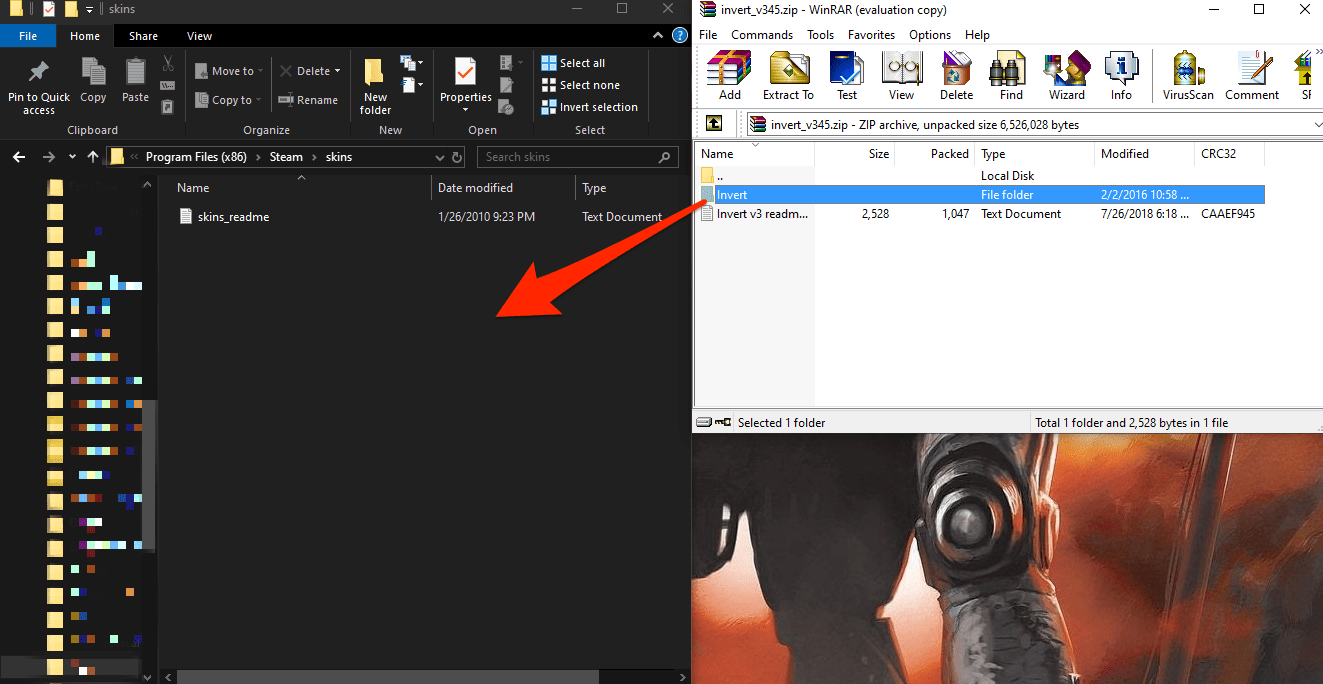Click Copy path icon in Clipboard group

(168, 85)
